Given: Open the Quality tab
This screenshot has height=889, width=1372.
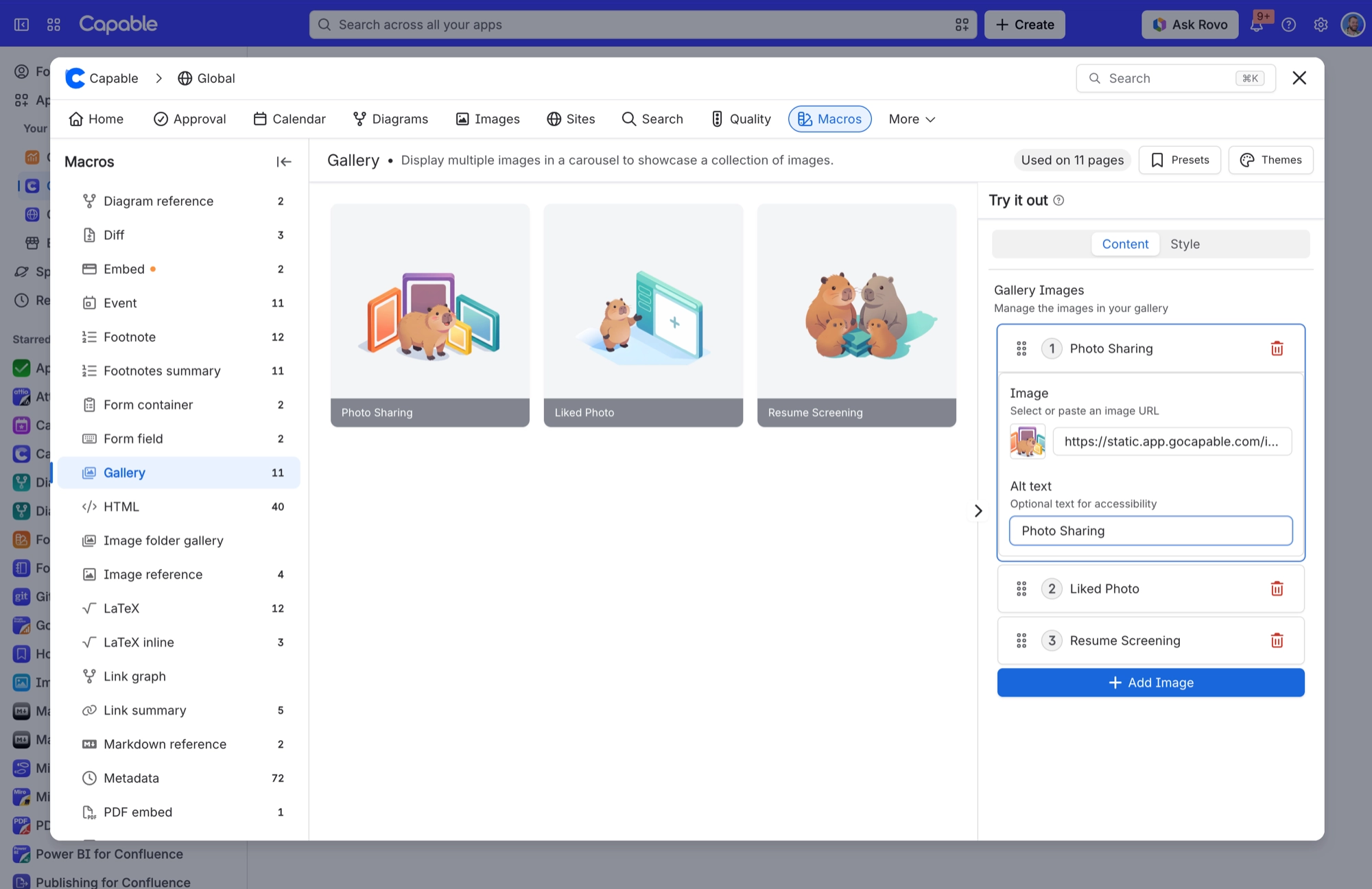Looking at the screenshot, I should tap(741, 119).
